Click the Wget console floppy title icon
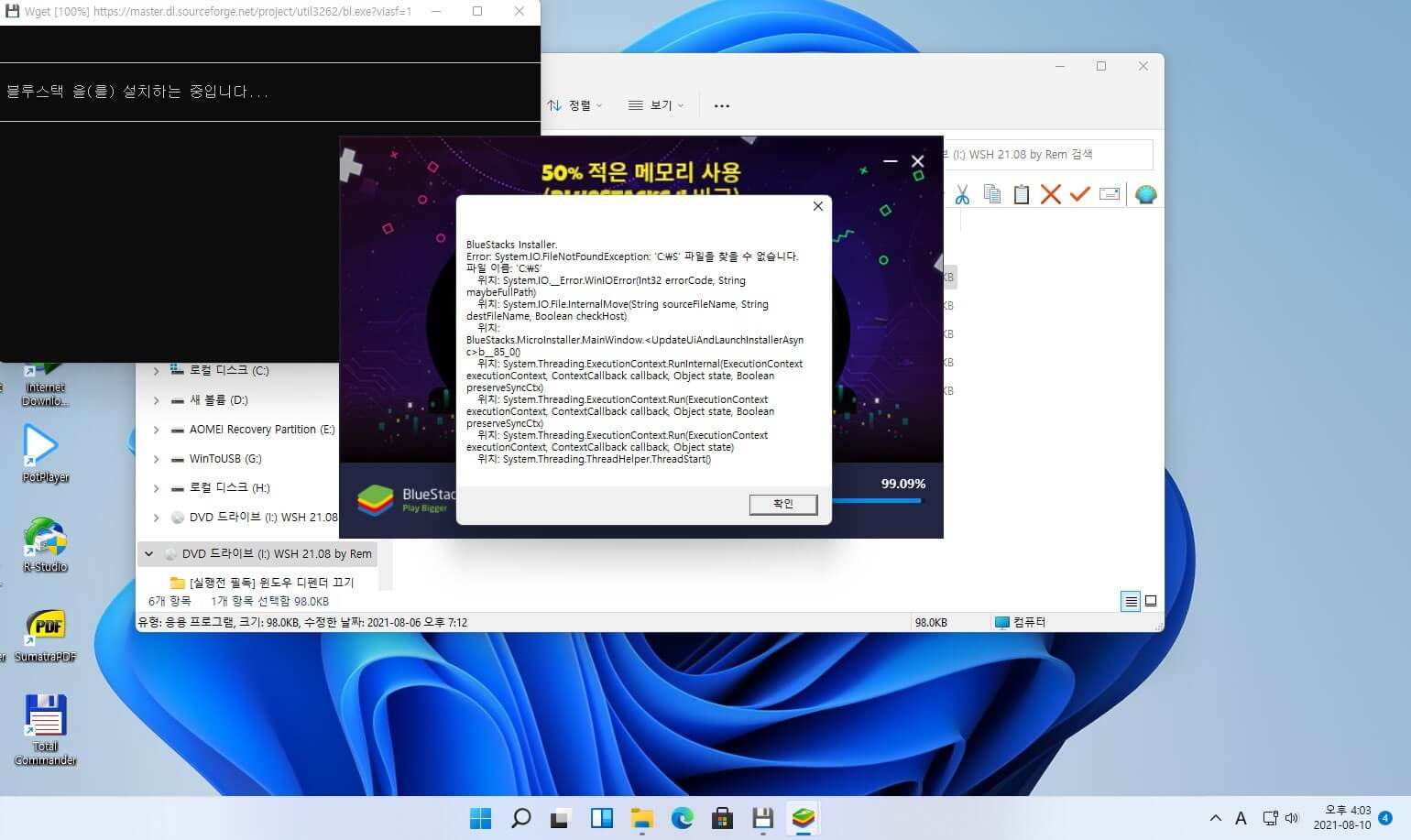This screenshot has width=1411, height=840. [12, 12]
